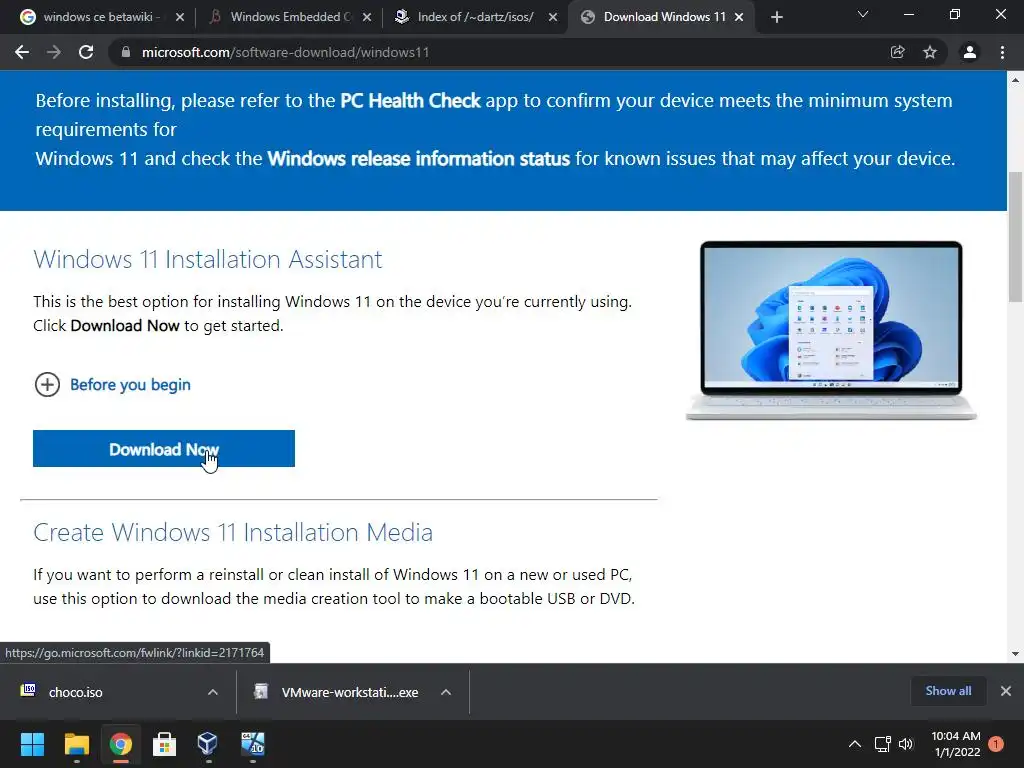Open the VirtualBox cube taskbar icon
The image size is (1024, 768).
click(208, 744)
